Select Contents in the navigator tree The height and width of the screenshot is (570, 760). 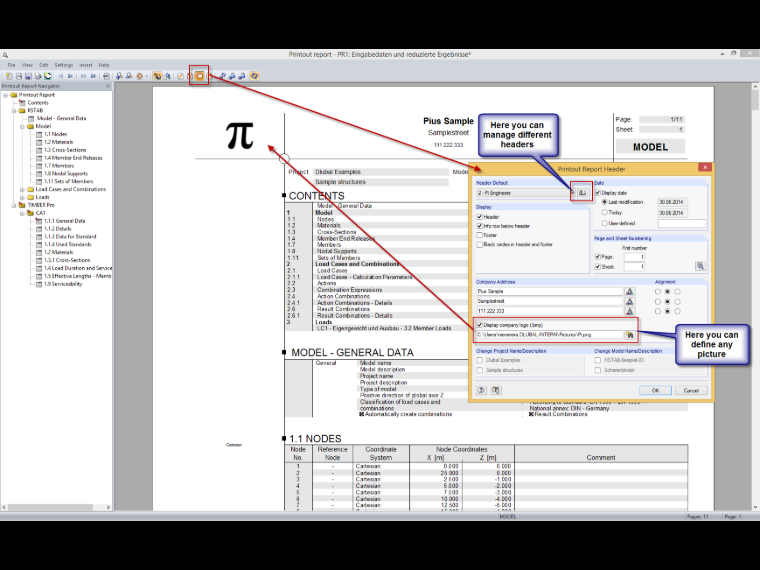pyautogui.click(x=38, y=103)
